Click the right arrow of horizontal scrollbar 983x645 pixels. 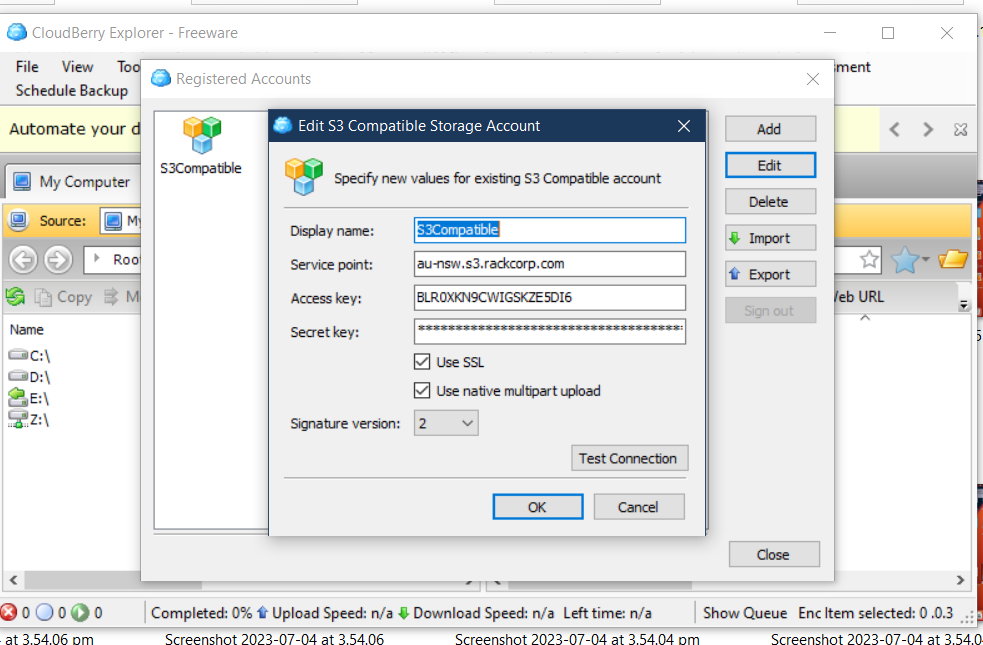[960, 580]
